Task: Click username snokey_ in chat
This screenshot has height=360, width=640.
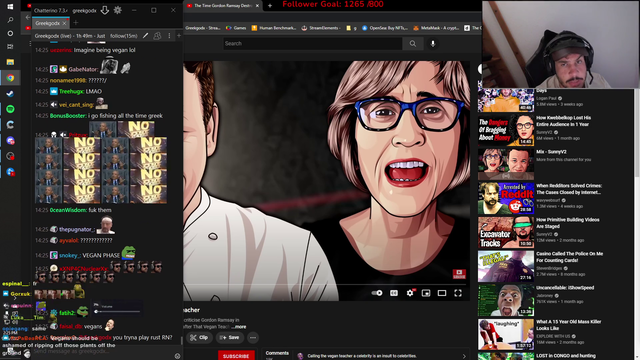Action: (x=70, y=256)
